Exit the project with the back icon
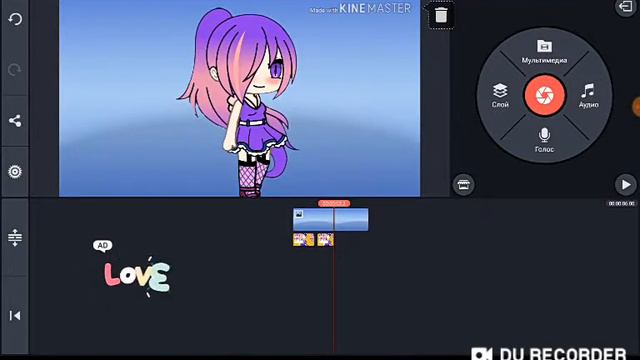Screen dimensions: 640x360 tap(626, 7)
